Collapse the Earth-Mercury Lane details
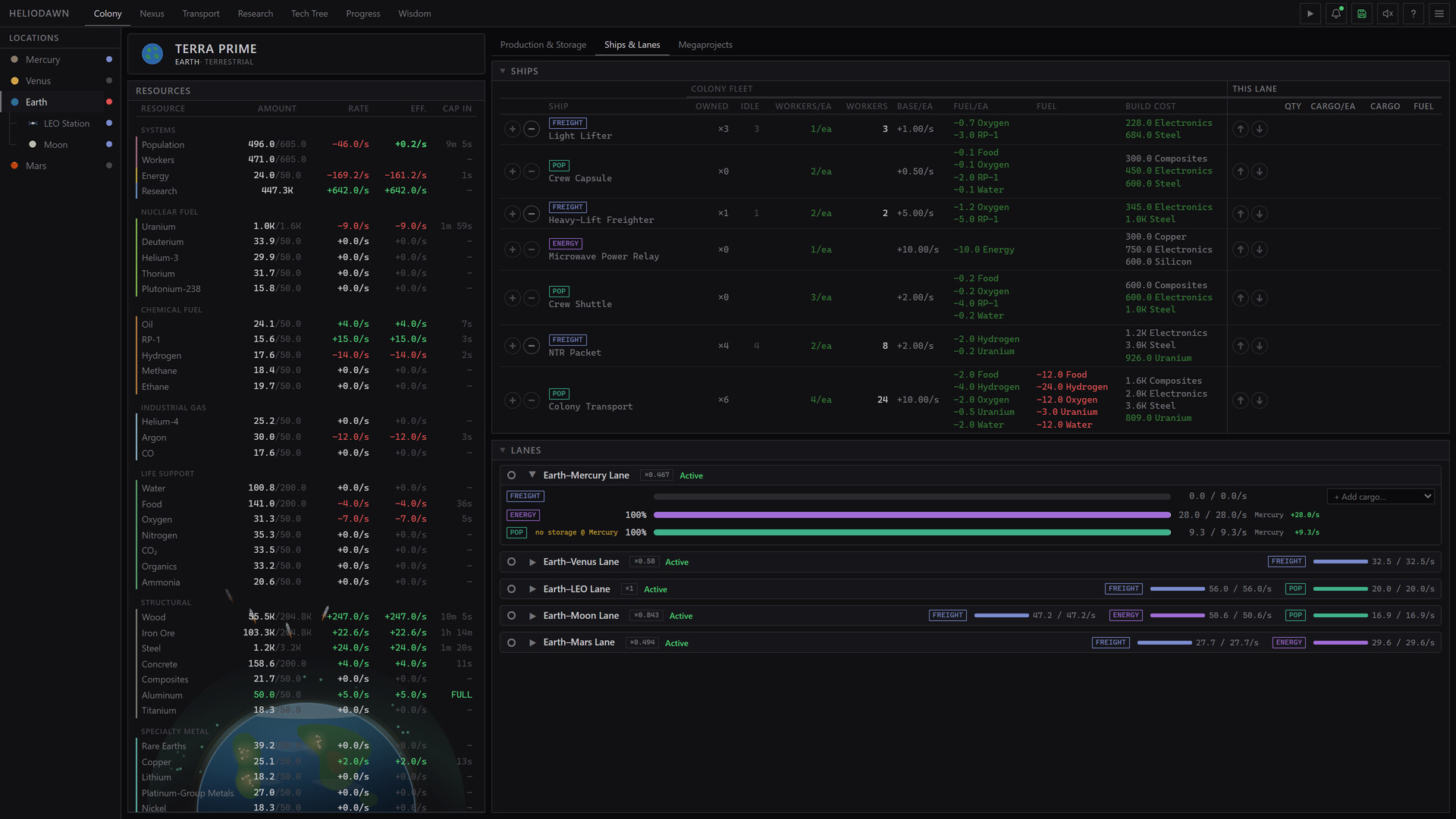Screen dimensions: 1456x819 click(532, 475)
